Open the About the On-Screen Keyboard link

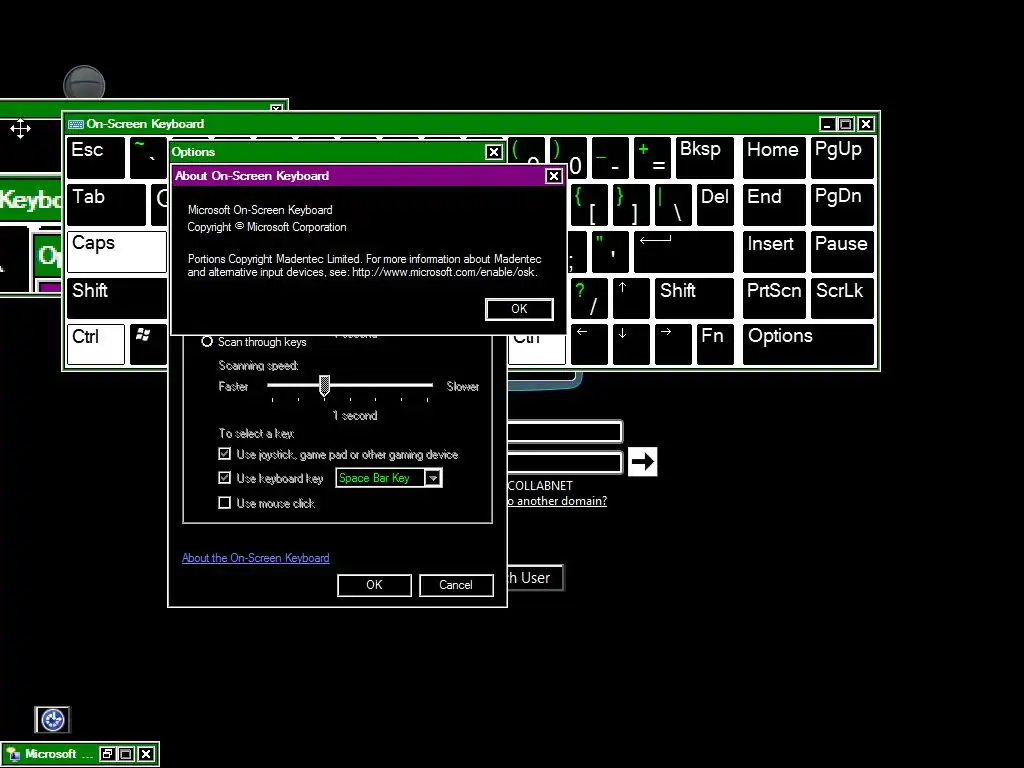click(255, 558)
